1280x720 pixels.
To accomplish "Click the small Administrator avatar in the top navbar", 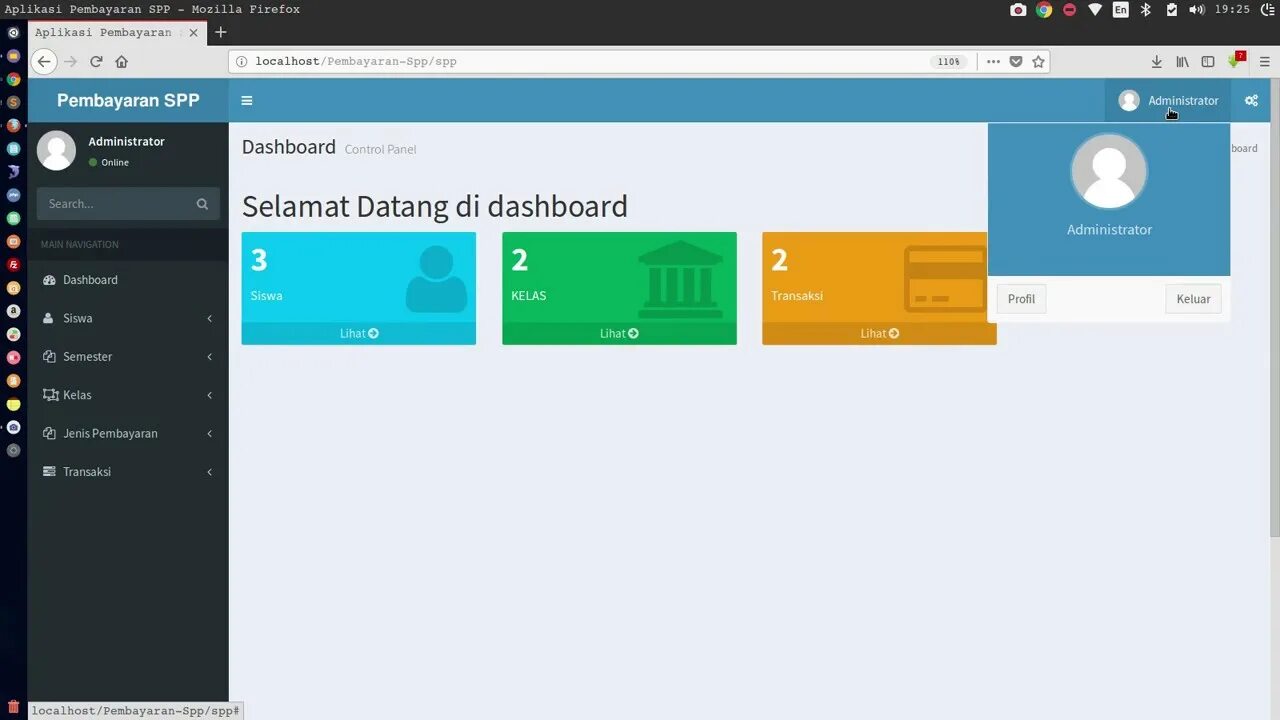I will [x=1129, y=100].
